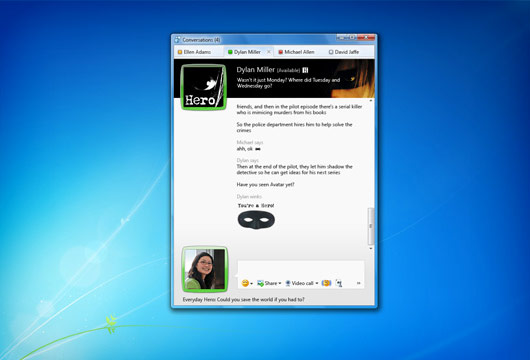Click the webcam Video call icon
The width and height of the screenshot is (530, 360).
288,283
